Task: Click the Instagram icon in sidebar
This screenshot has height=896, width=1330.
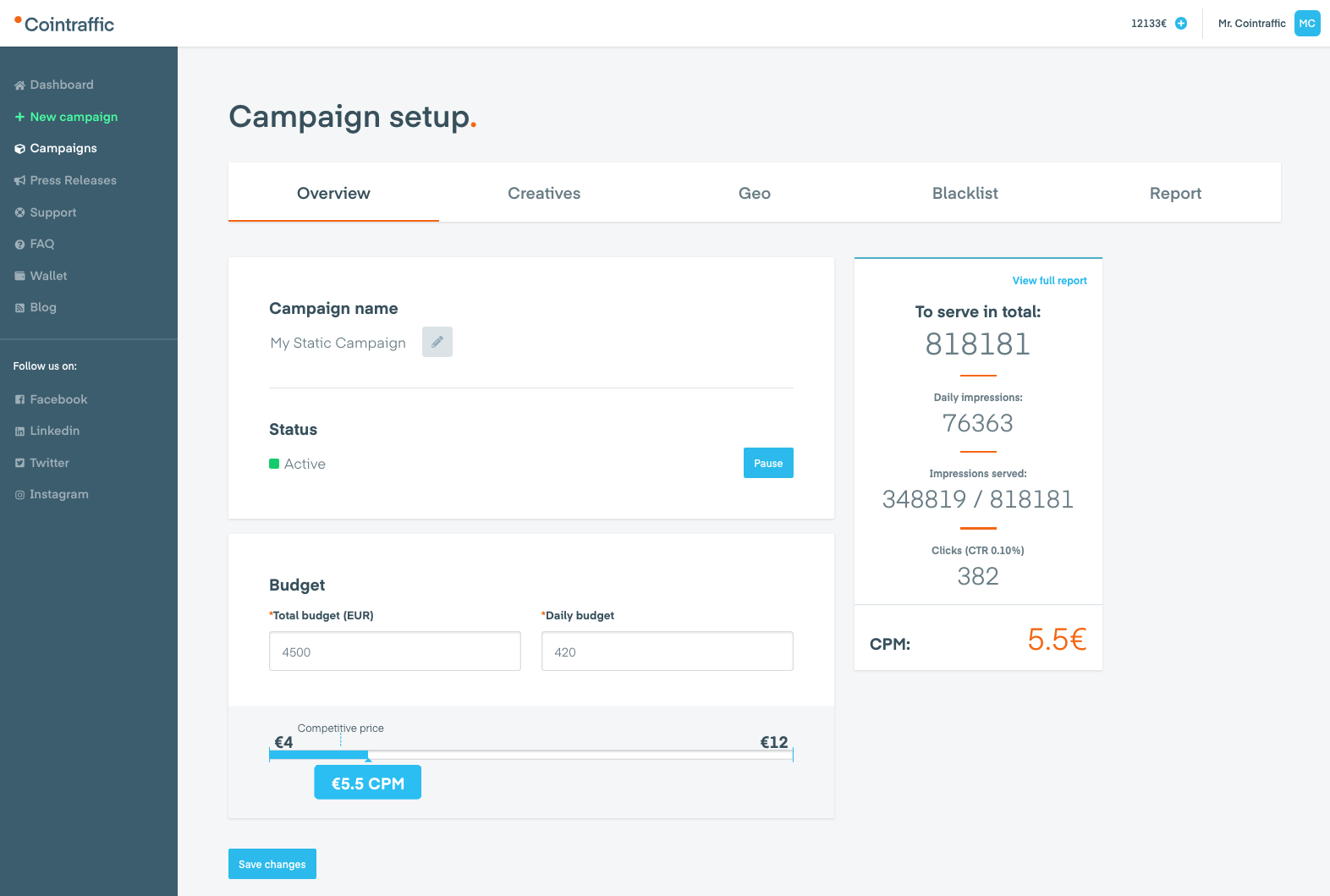Action: pos(19,495)
